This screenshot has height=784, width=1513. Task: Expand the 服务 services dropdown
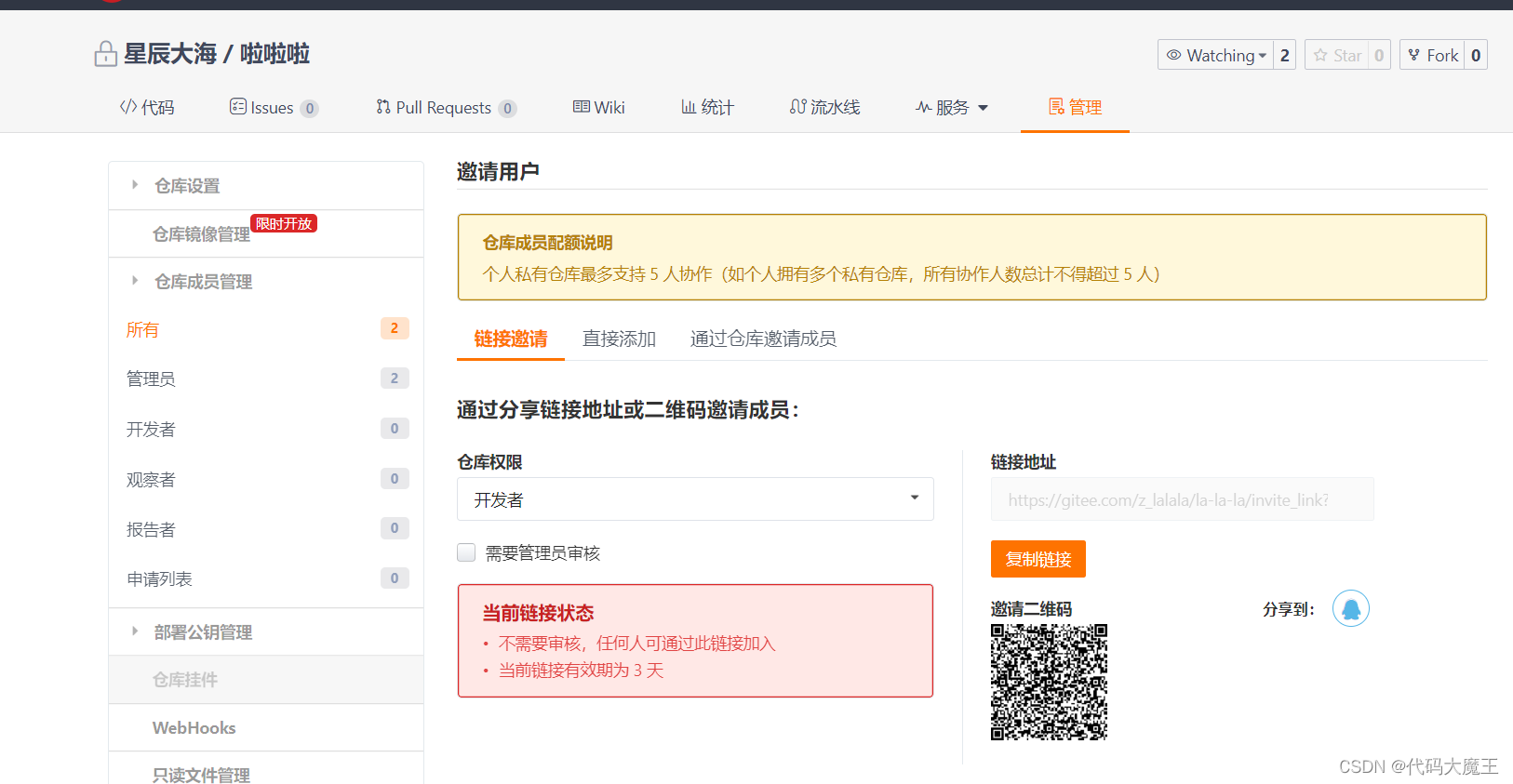952,108
